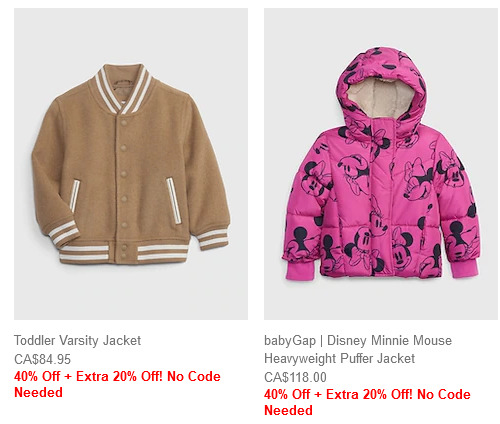Click the Toddler Varsity Jacket title link

click(77, 340)
